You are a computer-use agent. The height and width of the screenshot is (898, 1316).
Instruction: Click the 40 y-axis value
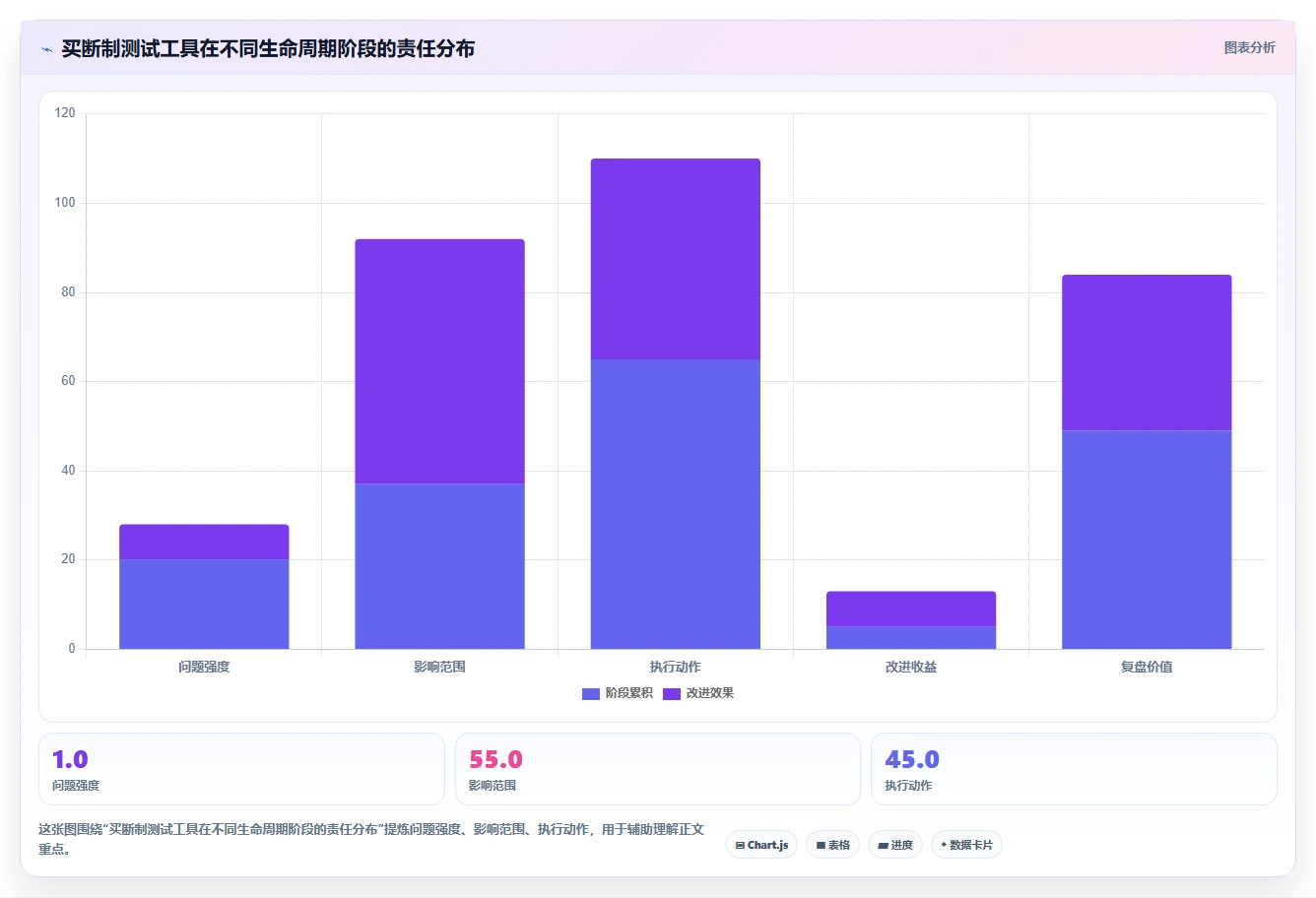tap(68, 471)
